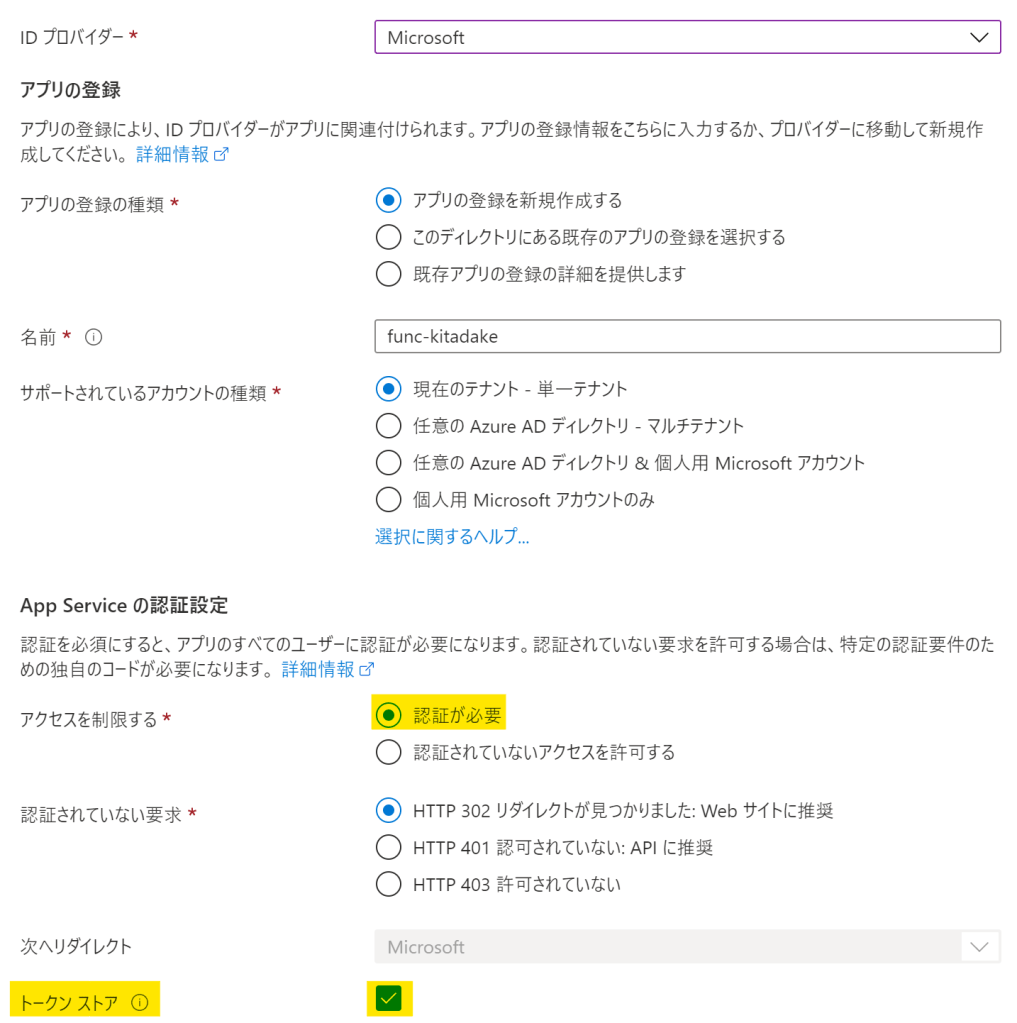
Task: Pick 個人用 Microsoft アカウントのみ radio button
Action: (x=388, y=500)
